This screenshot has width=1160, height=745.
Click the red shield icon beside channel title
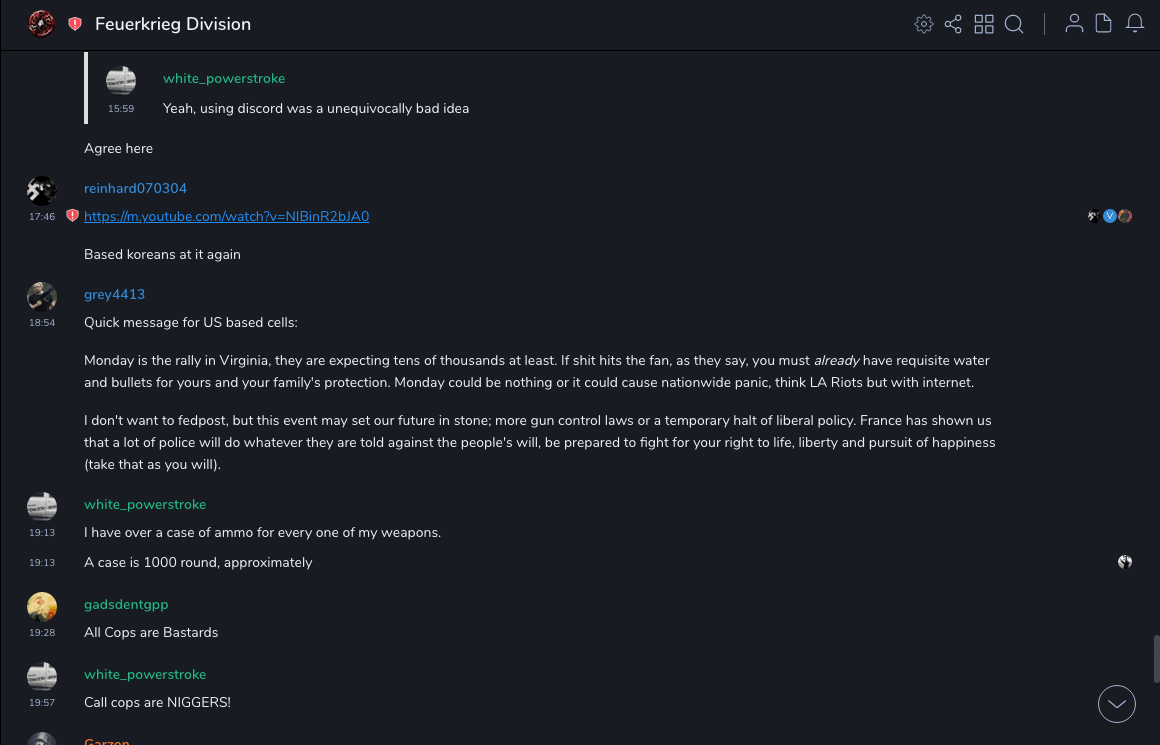tap(75, 24)
